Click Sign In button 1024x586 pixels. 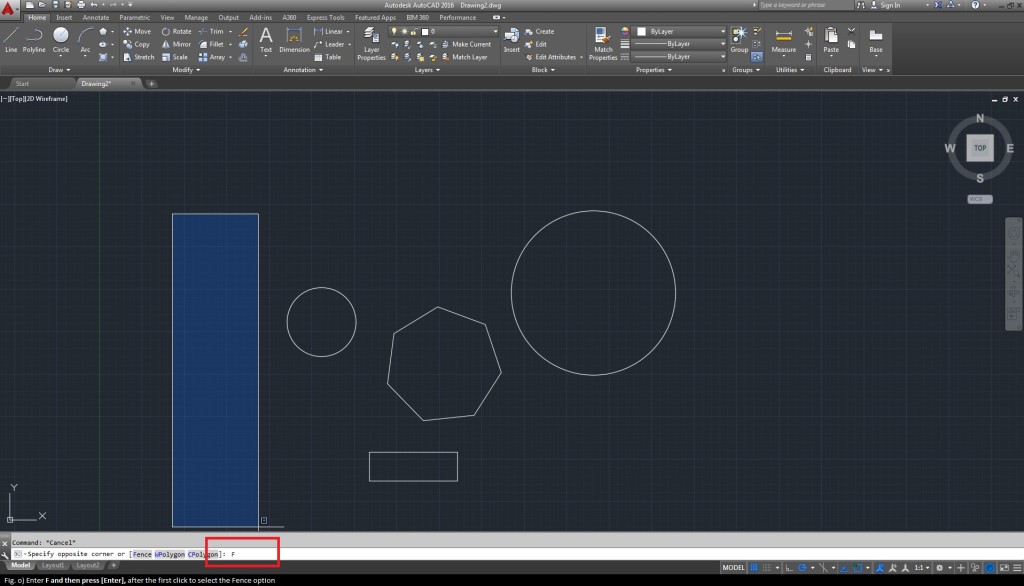(x=889, y=5)
